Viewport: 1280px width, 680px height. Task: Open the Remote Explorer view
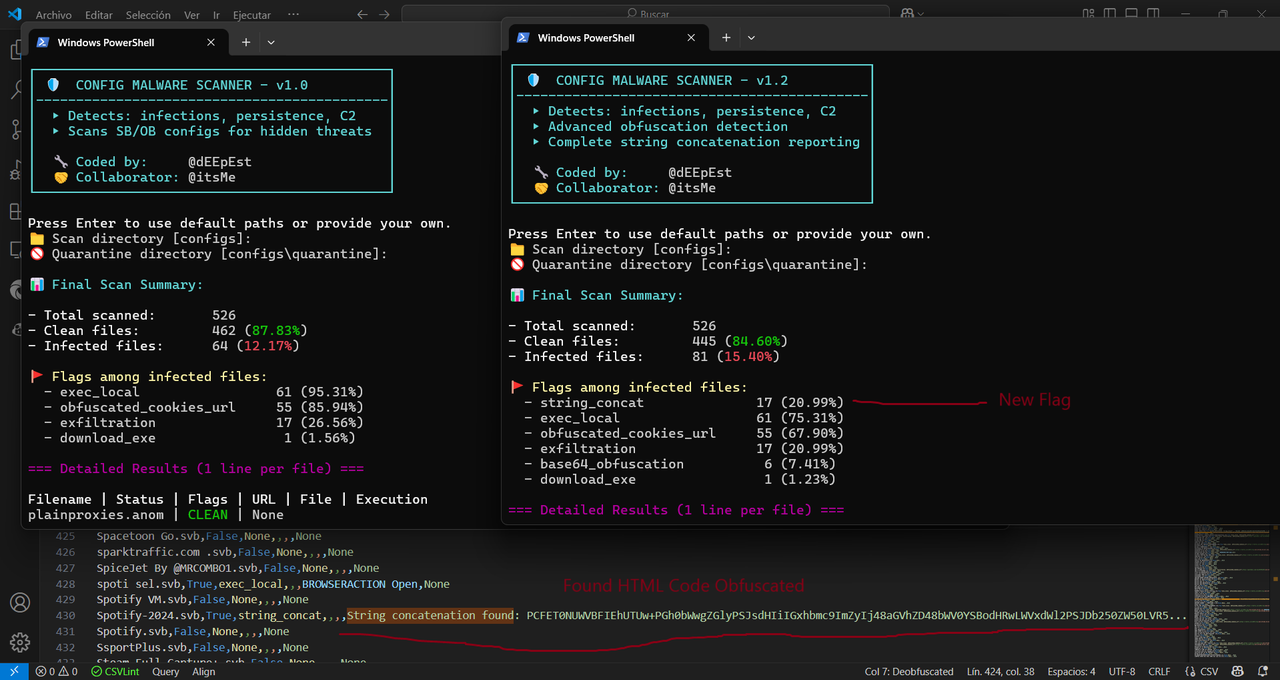tap(15, 250)
